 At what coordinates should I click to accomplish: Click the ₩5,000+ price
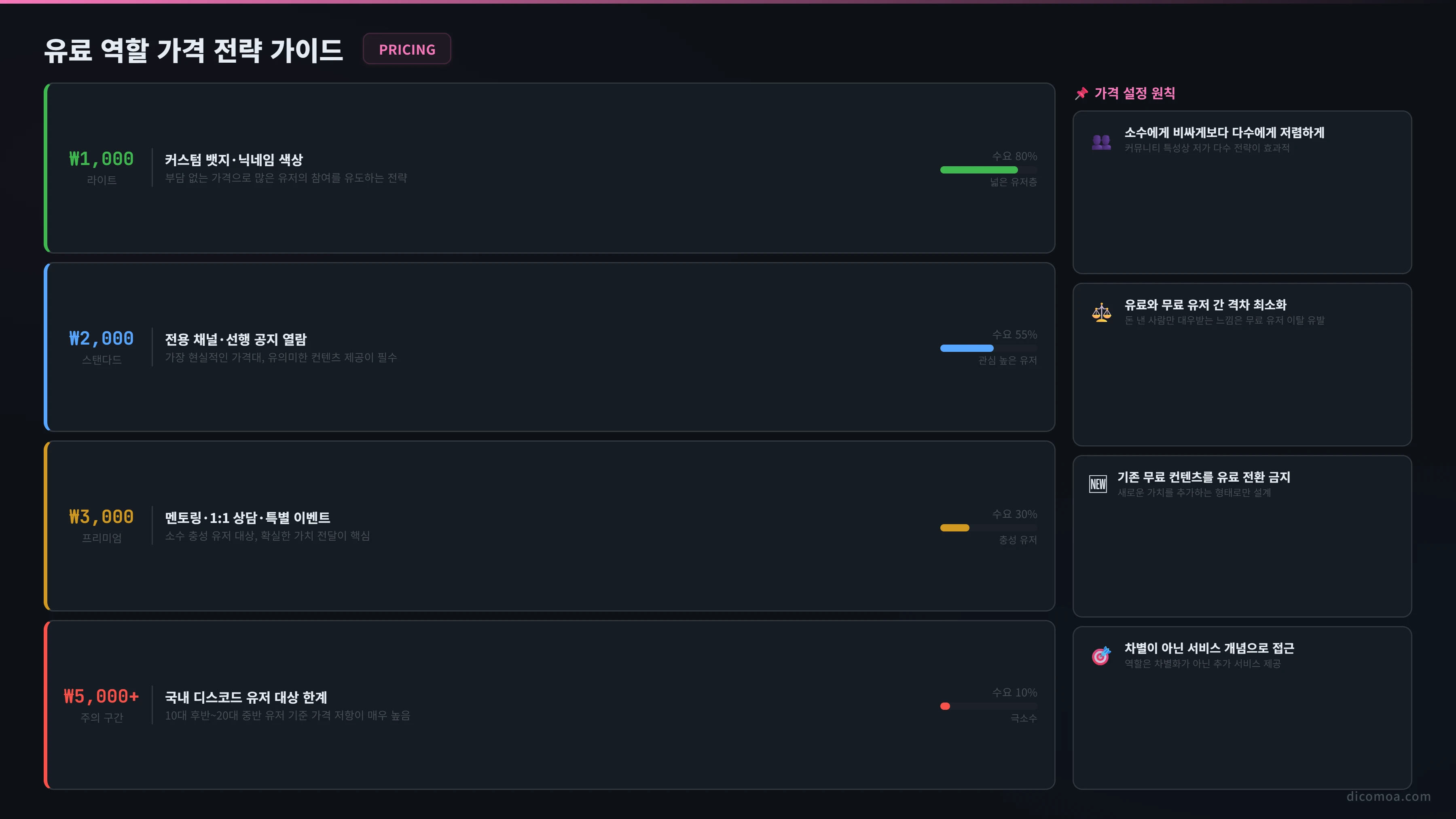tap(101, 696)
